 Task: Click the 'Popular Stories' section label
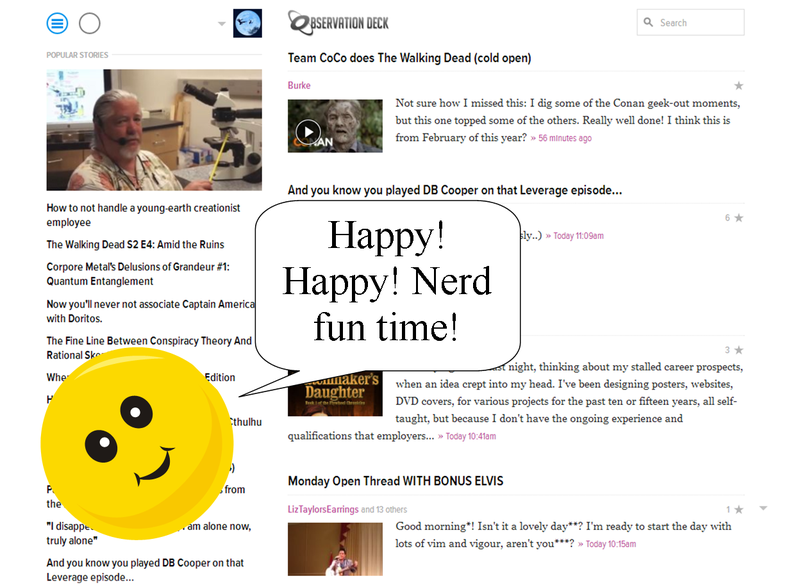click(77, 55)
